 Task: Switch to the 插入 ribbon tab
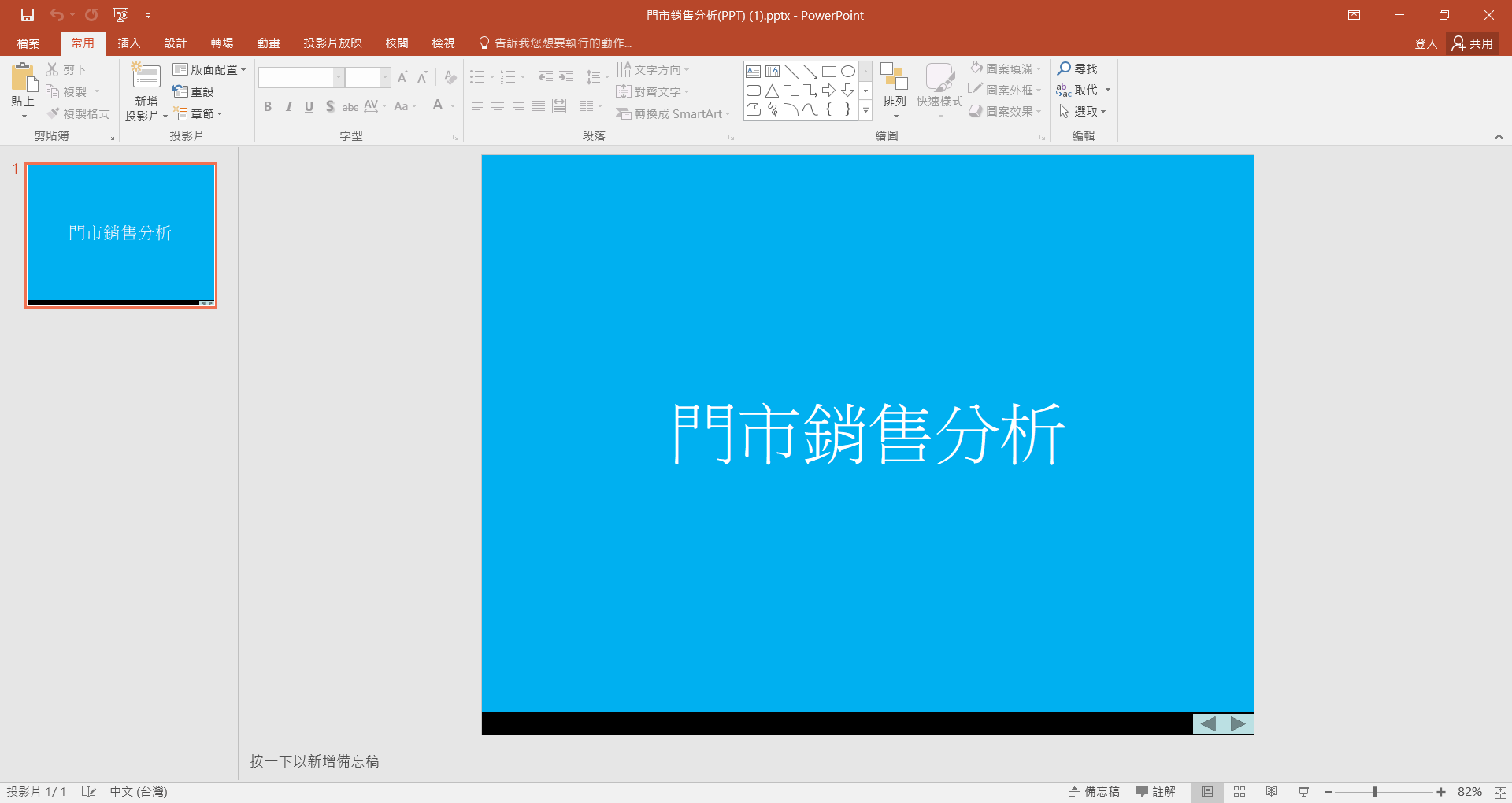click(x=128, y=43)
